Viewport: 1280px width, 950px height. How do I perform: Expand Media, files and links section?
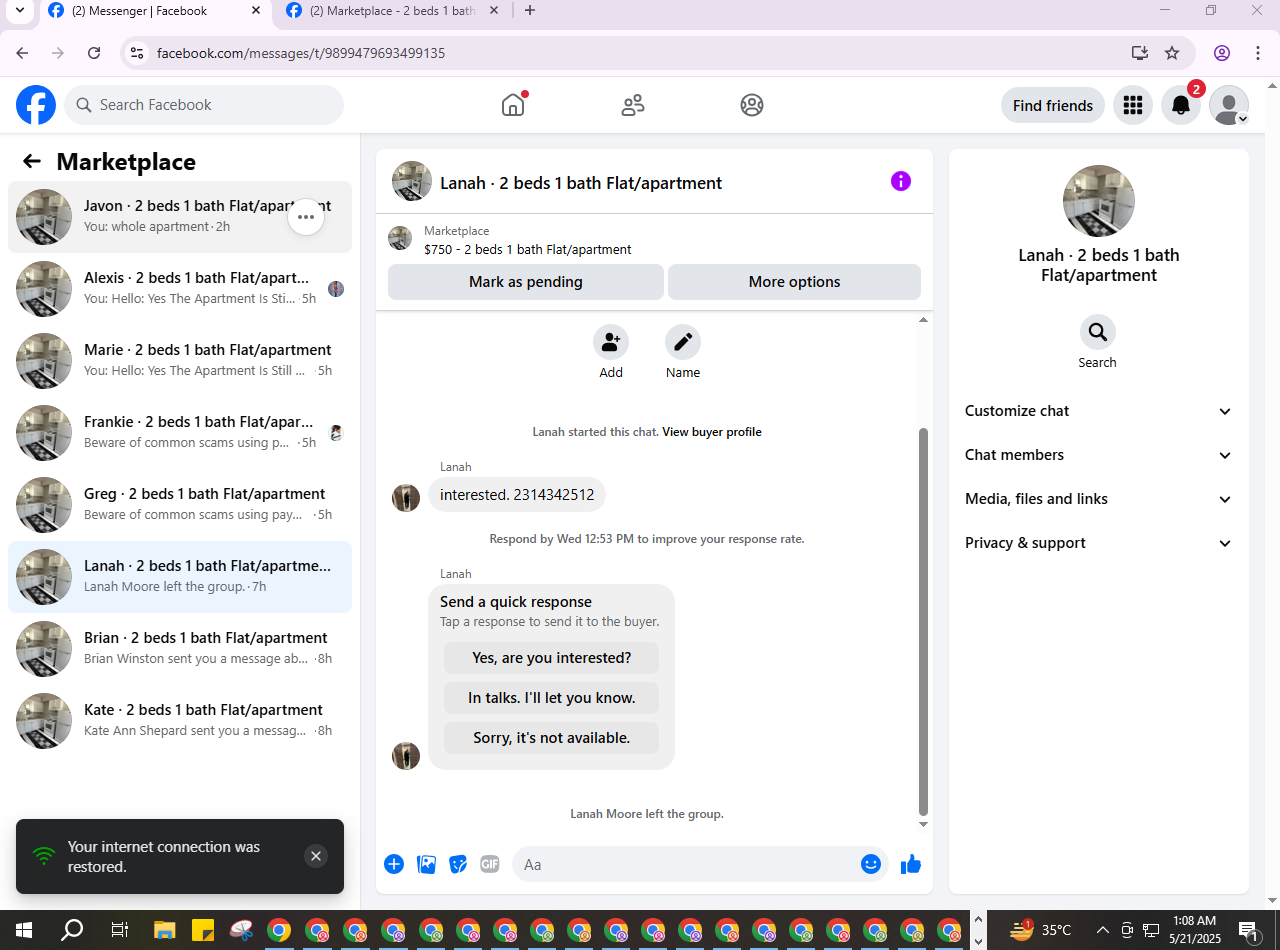[1098, 499]
